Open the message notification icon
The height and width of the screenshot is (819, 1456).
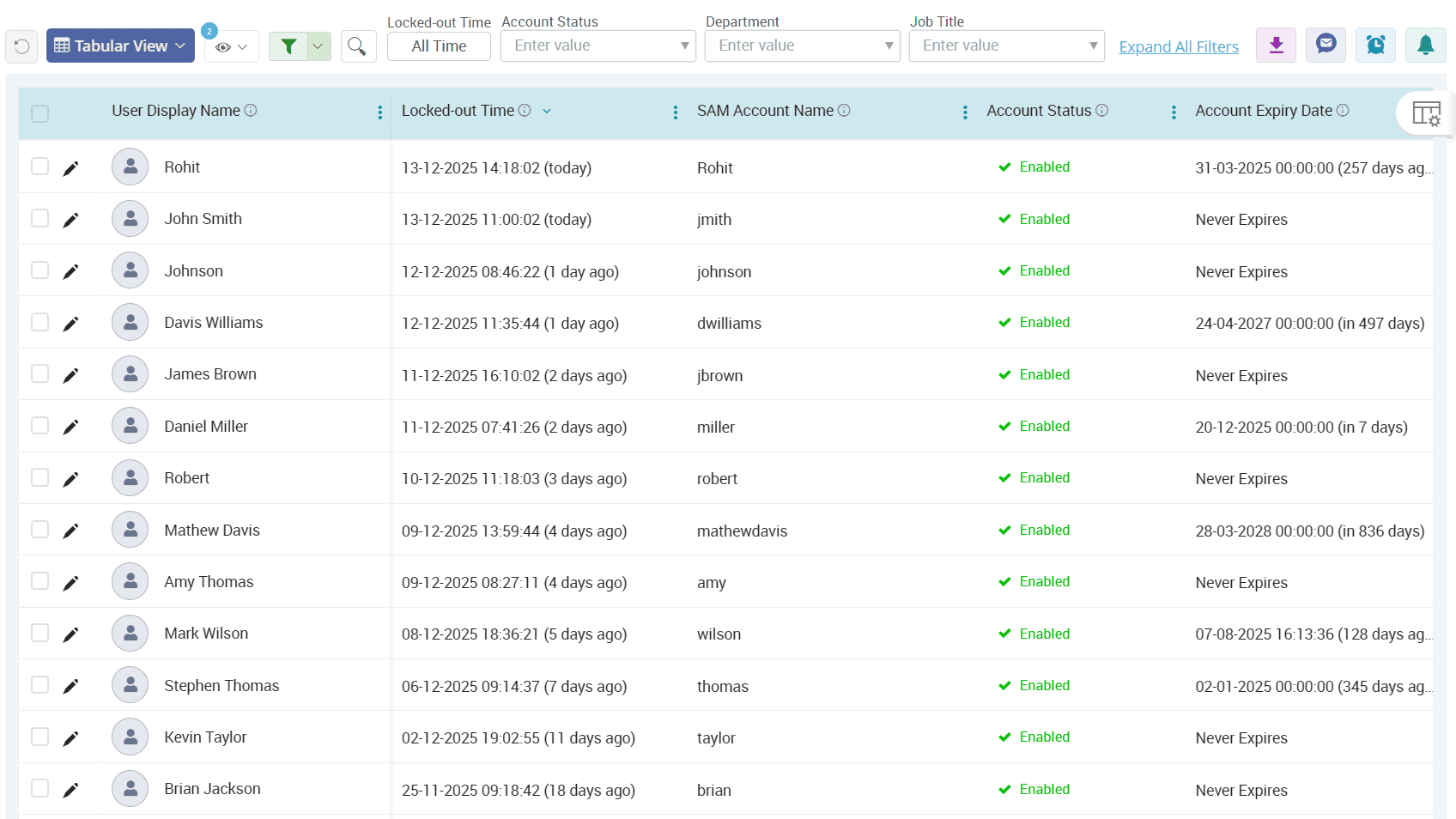click(1326, 45)
